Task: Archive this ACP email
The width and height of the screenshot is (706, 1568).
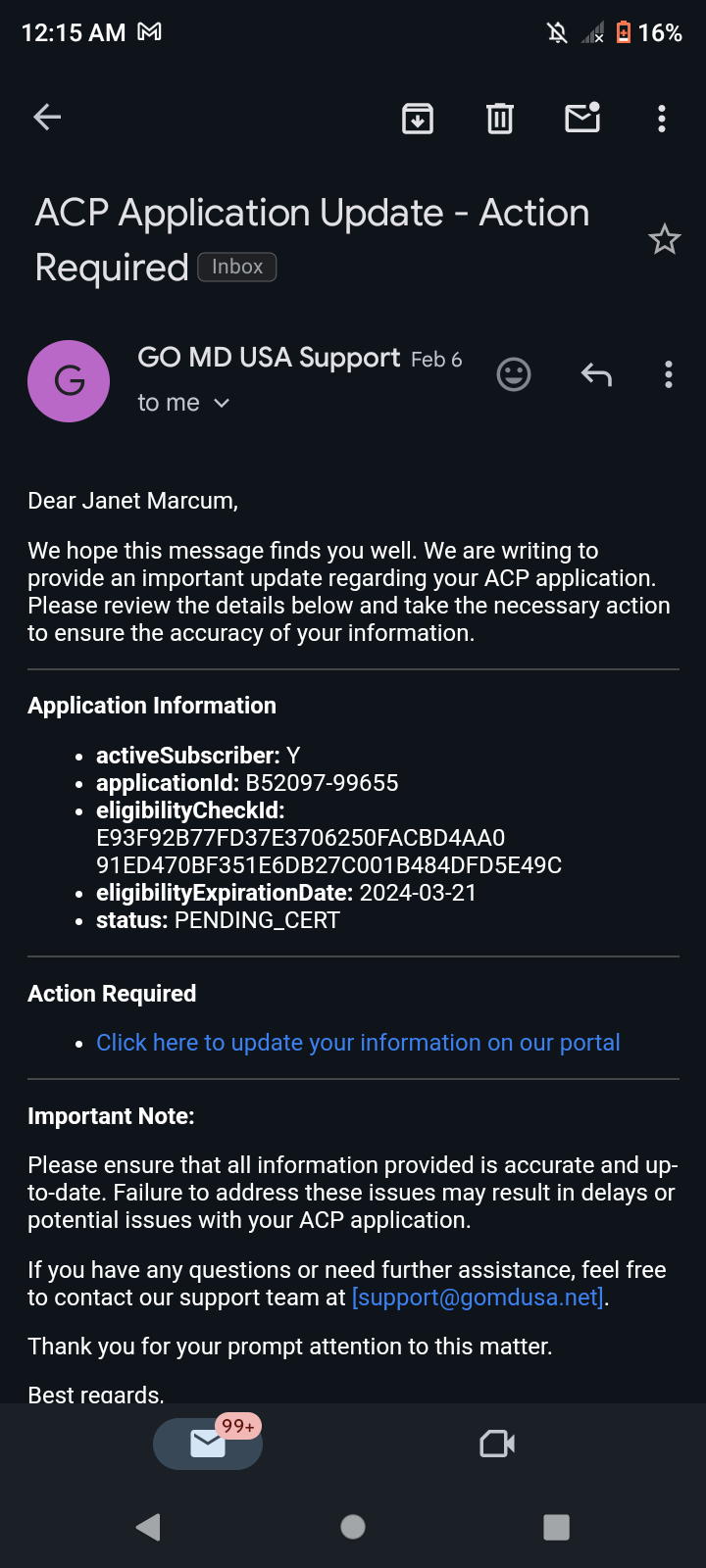Action: [x=418, y=119]
